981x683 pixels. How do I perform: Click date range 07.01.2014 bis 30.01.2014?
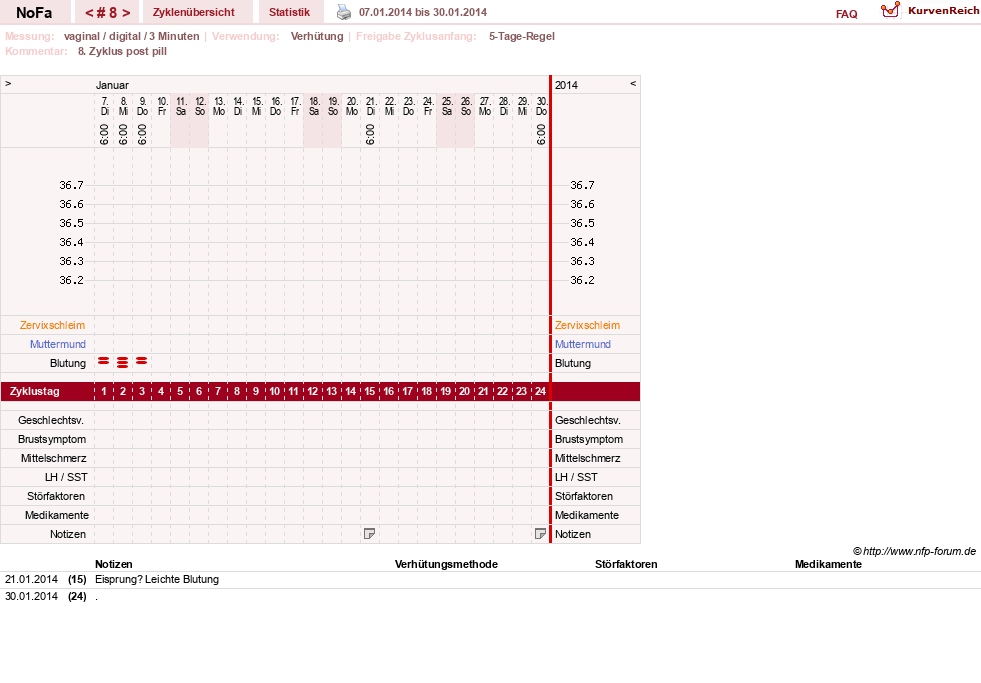click(423, 12)
